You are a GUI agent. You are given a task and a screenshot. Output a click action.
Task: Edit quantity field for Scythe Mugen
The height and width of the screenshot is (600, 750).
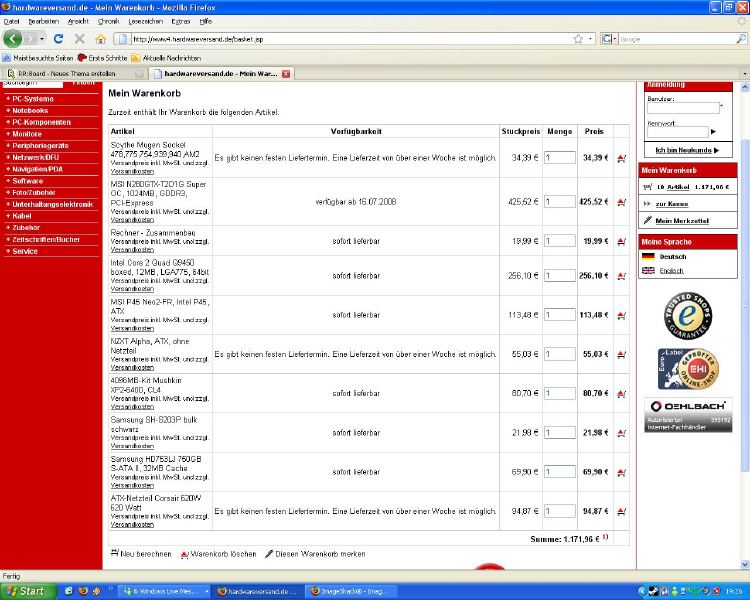point(560,157)
